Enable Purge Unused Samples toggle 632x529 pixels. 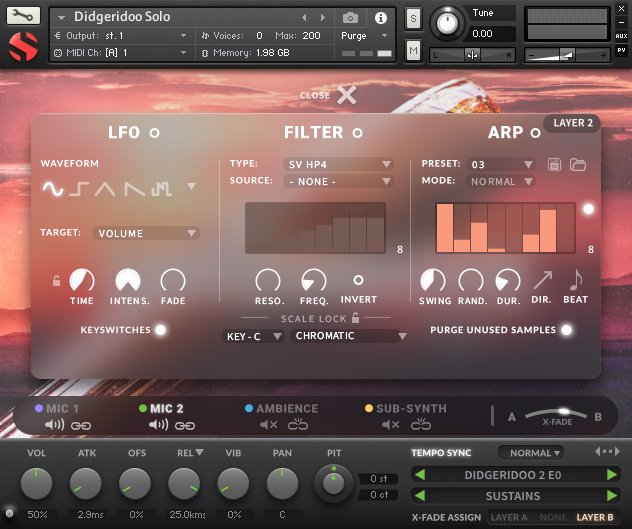[567, 329]
